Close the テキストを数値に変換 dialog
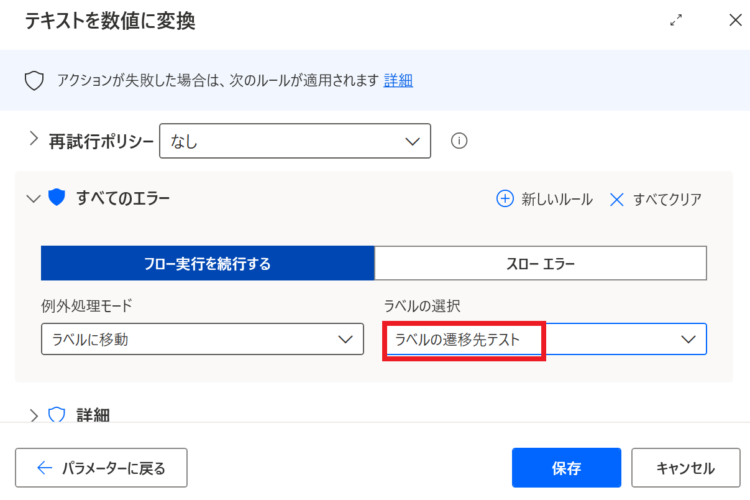The width and height of the screenshot is (750, 500). (735, 20)
